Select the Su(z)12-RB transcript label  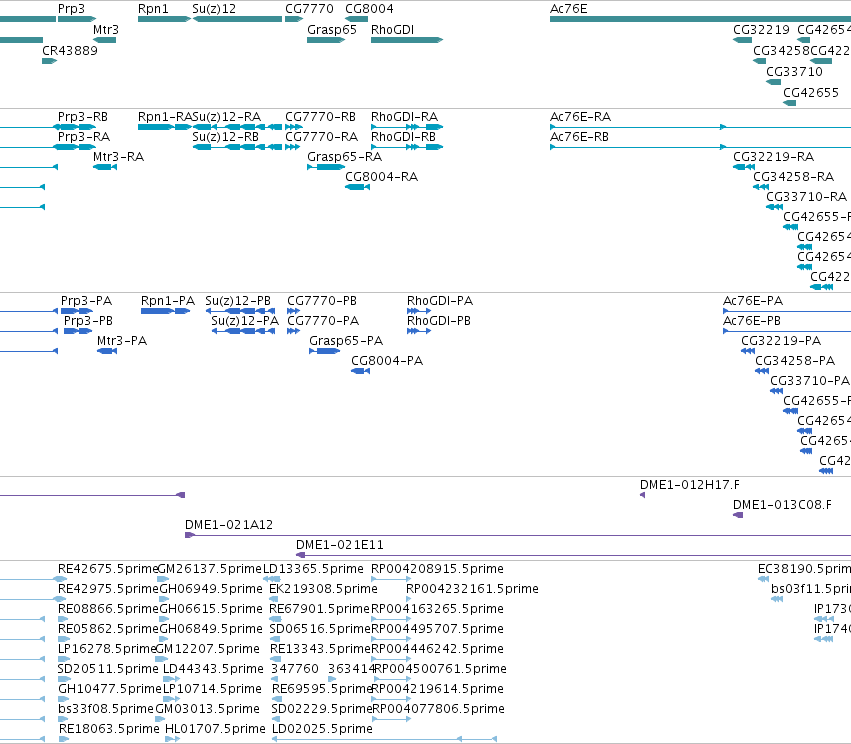click(225, 137)
